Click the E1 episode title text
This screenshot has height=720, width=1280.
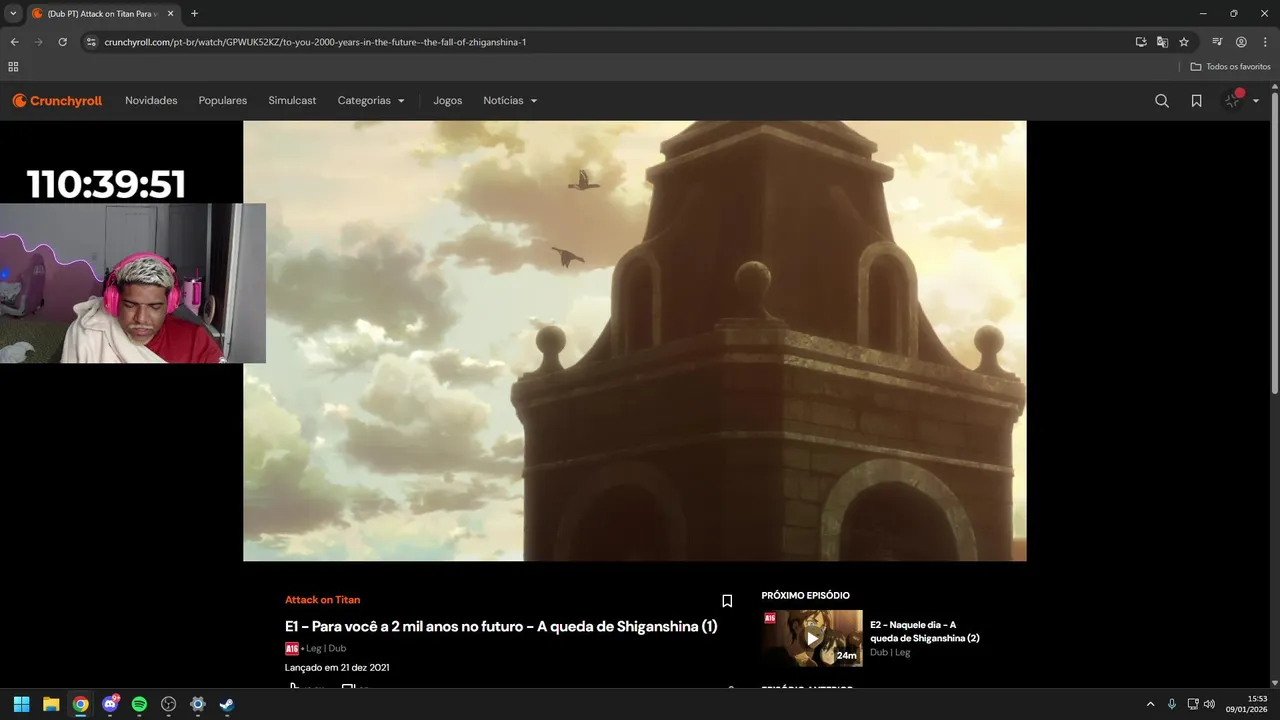point(501,627)
